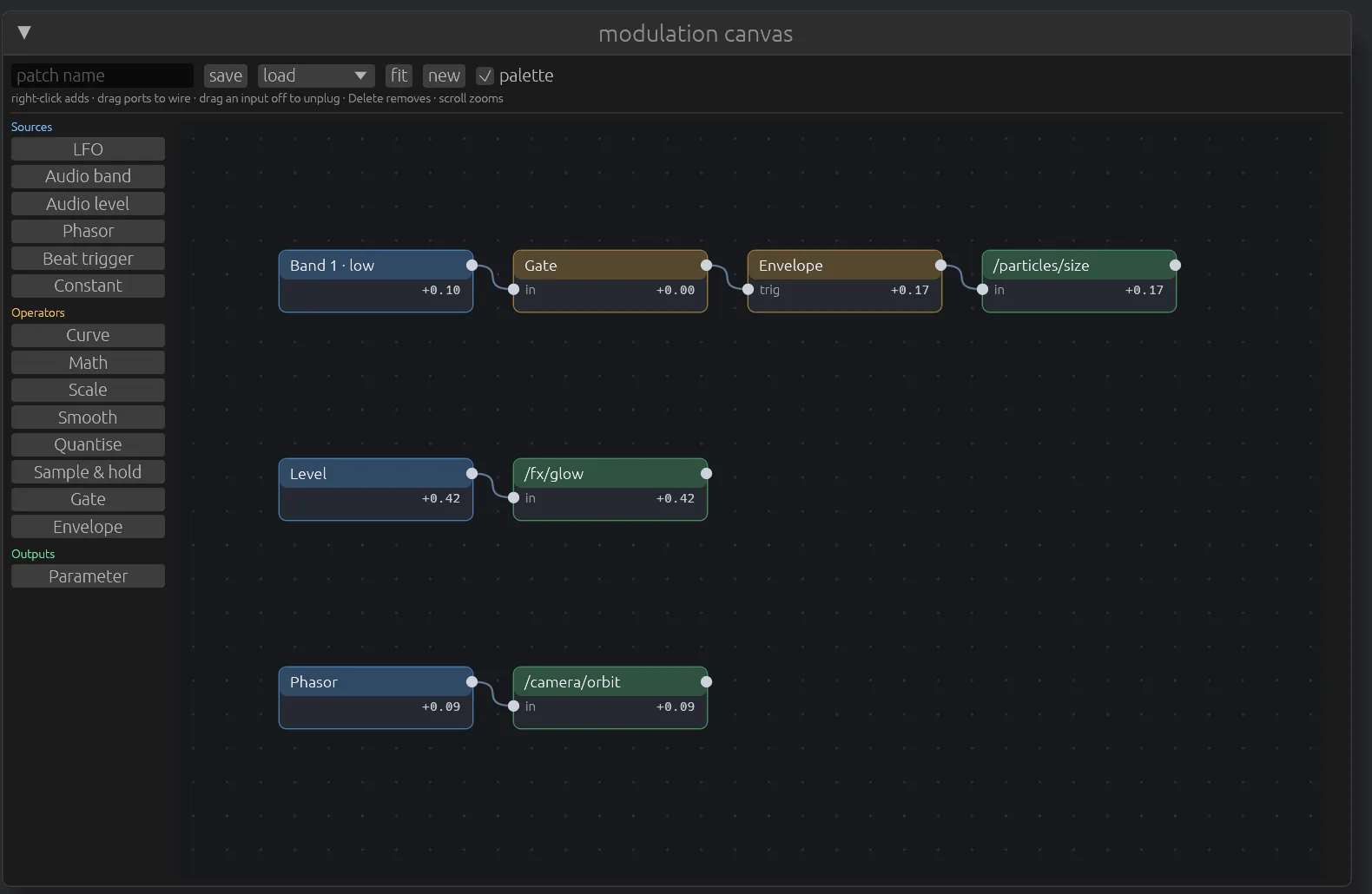Add a Parameter output node
Image resolution: width=1372 pixels, height=894 pixels.
(88, 576)
